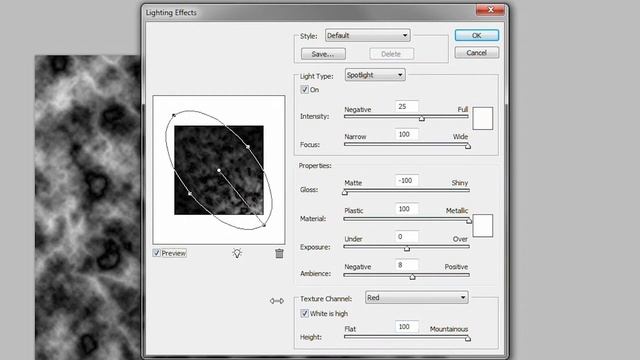The height and width of the screenshot is (360, 640).
Task: Click the Ambience value field showing 8
Action: pos(407,265)
